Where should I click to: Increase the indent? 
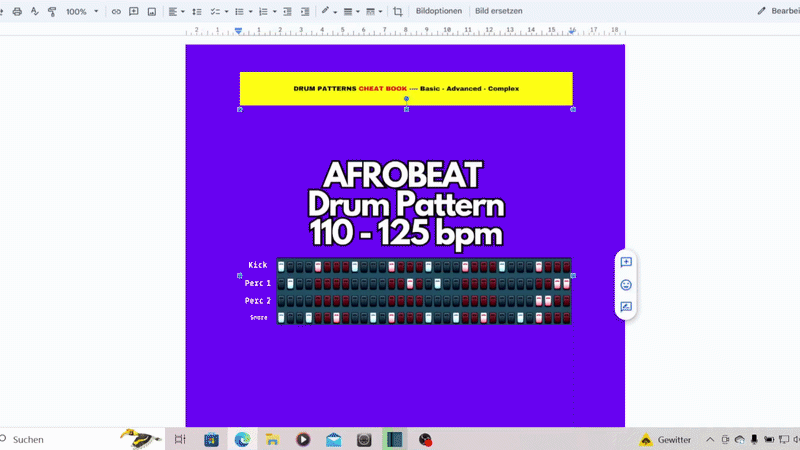click(x=305, y=11)
